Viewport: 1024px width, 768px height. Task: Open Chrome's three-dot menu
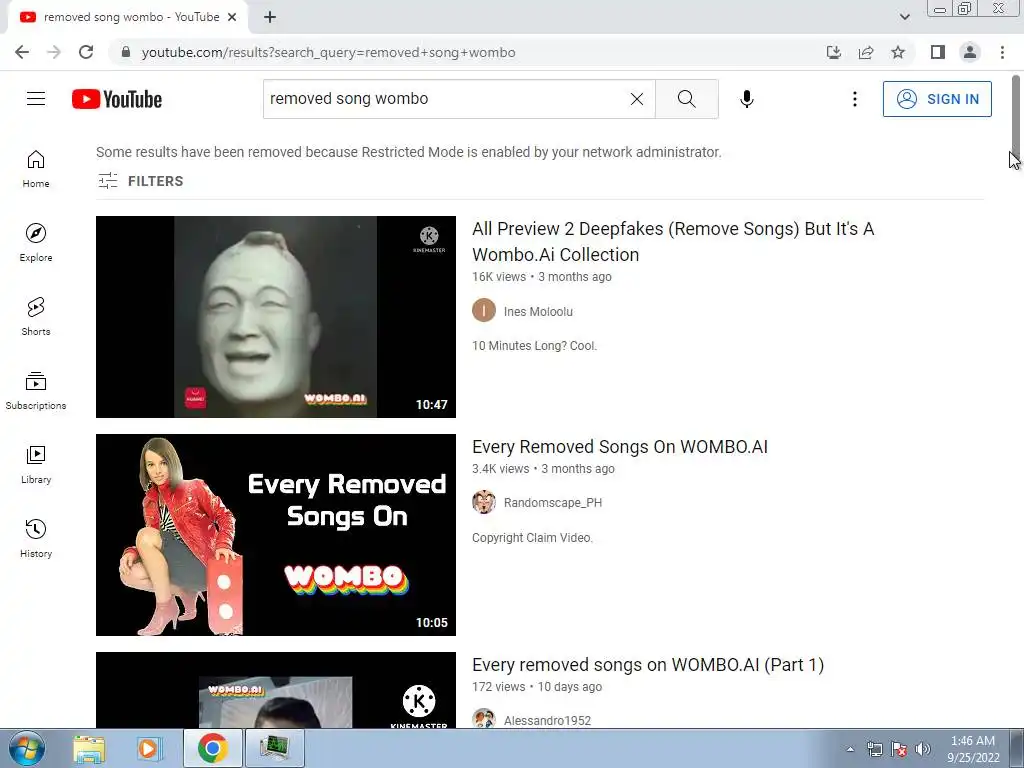click(x=1002, y=52)
